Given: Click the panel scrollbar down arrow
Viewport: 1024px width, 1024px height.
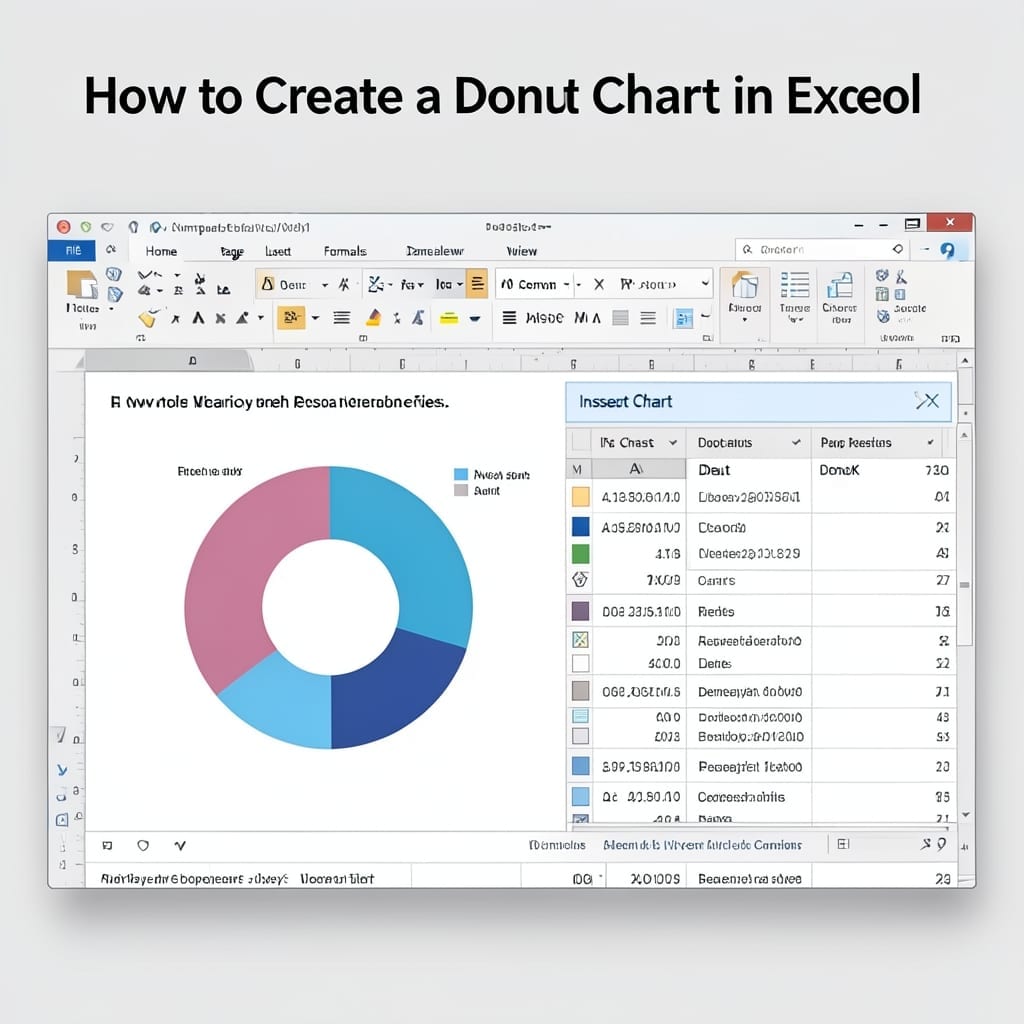Looking at the screenshot, I should (966, 815).
